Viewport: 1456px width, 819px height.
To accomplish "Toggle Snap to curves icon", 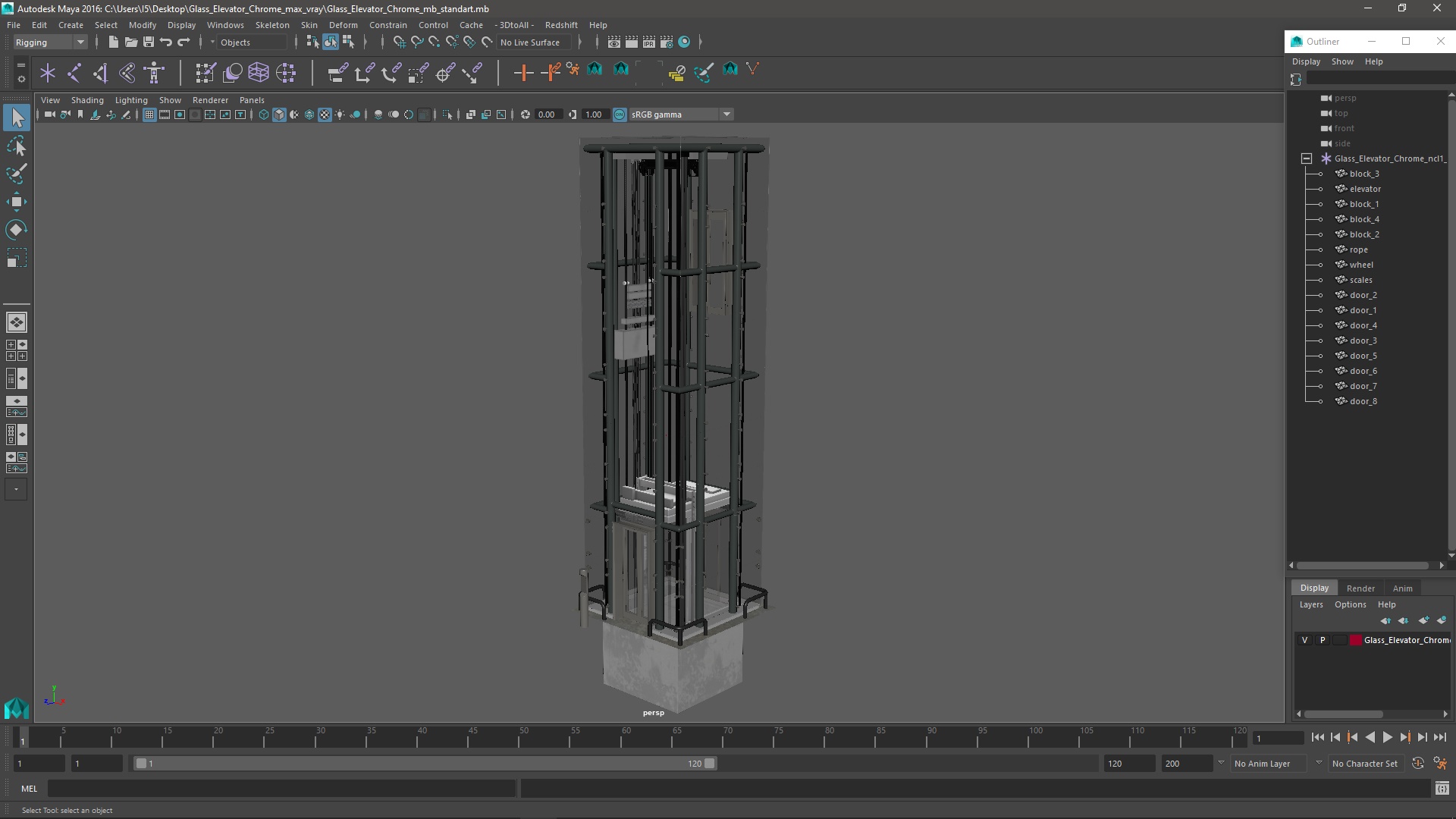I will point(416,42).
